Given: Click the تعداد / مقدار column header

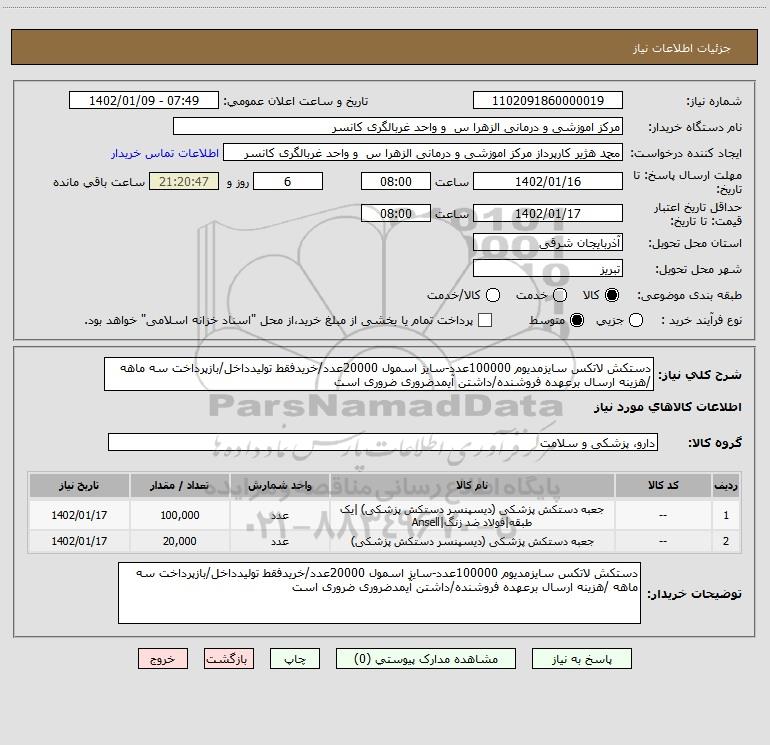Looking at the screenshot, I should coord(180,486).
